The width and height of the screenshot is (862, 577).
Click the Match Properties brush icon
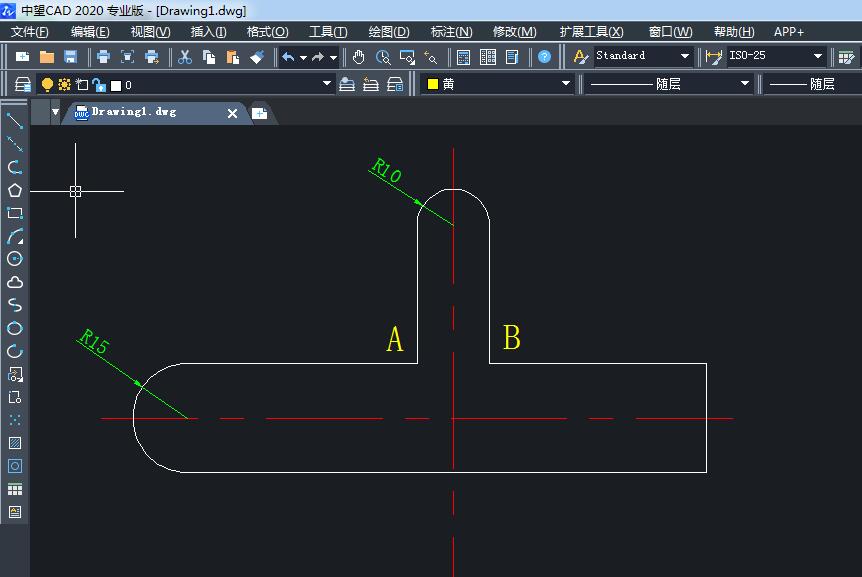pos(257,56)
